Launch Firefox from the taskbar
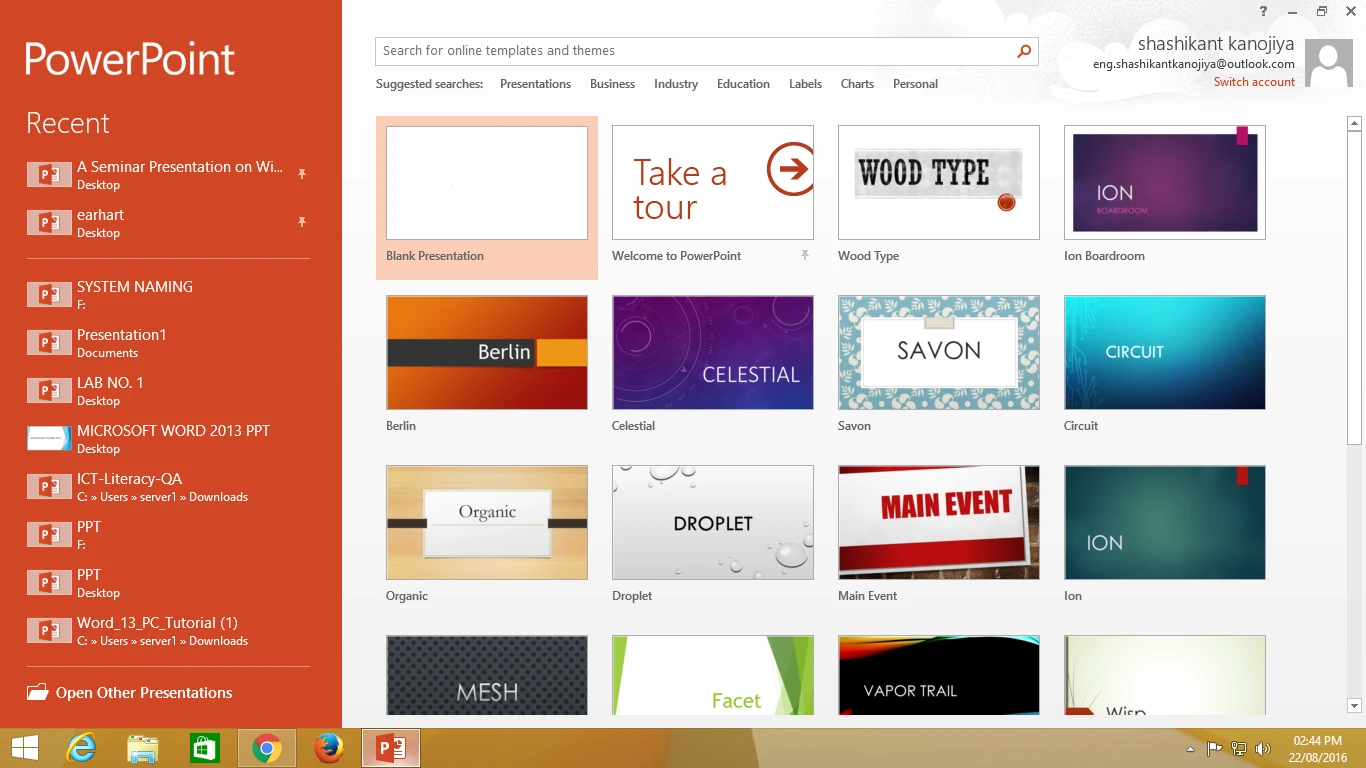 (x=328, y=748)
